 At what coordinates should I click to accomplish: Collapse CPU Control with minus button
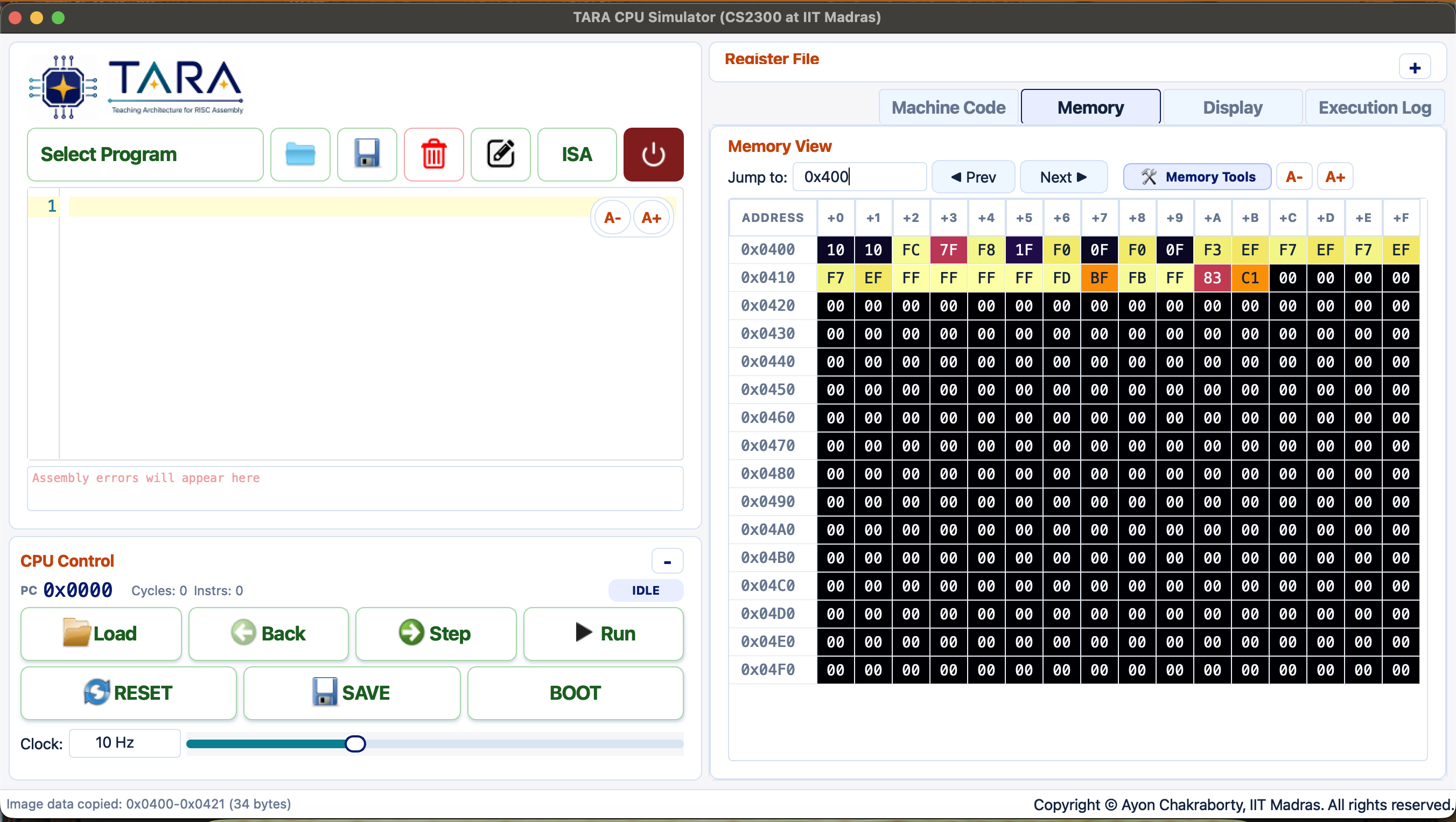point(668,561)
